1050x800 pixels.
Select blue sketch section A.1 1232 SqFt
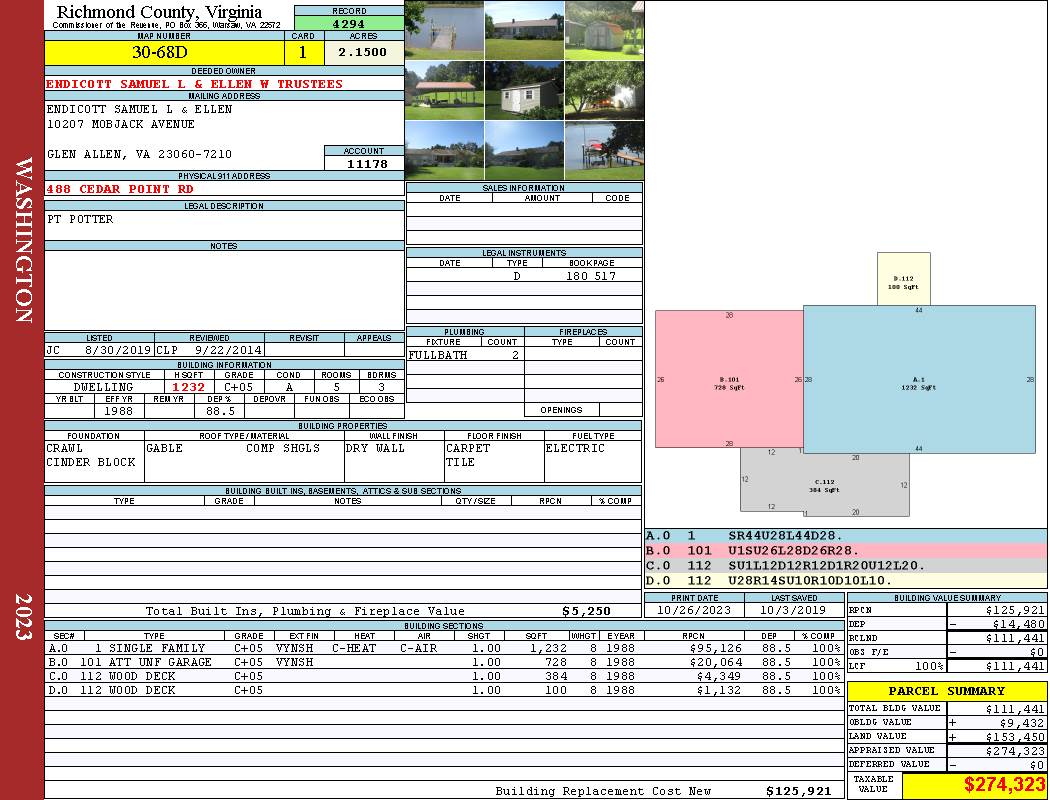coord(919,380)
